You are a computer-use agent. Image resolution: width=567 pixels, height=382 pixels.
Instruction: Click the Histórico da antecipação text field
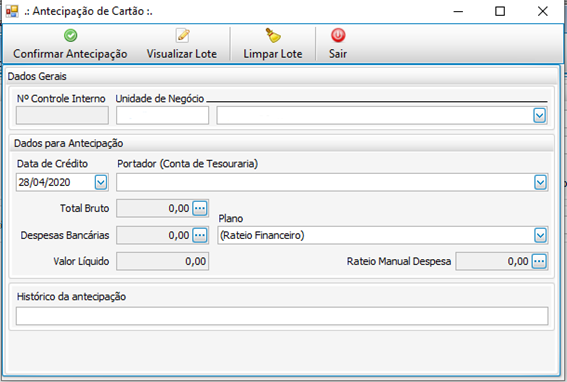[x=282, y=316]
